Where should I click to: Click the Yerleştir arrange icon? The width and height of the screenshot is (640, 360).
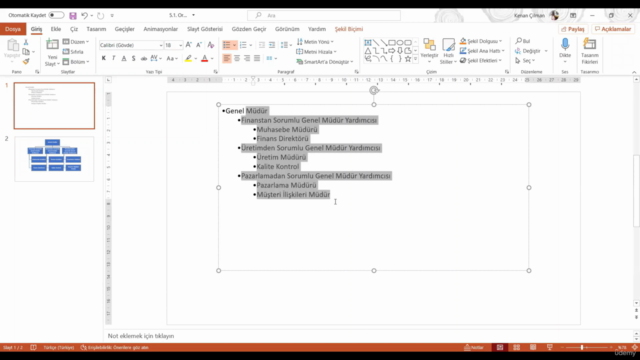(429, 44)
